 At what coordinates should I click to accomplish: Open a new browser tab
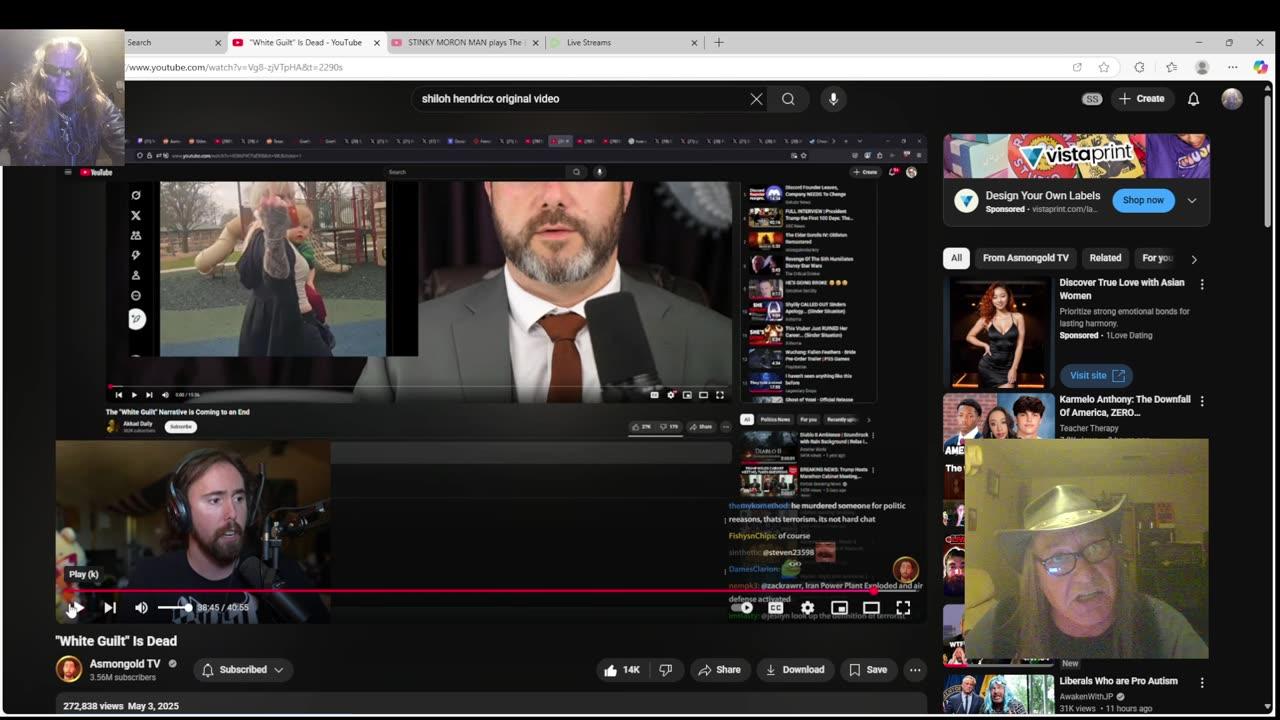point(718,43)
